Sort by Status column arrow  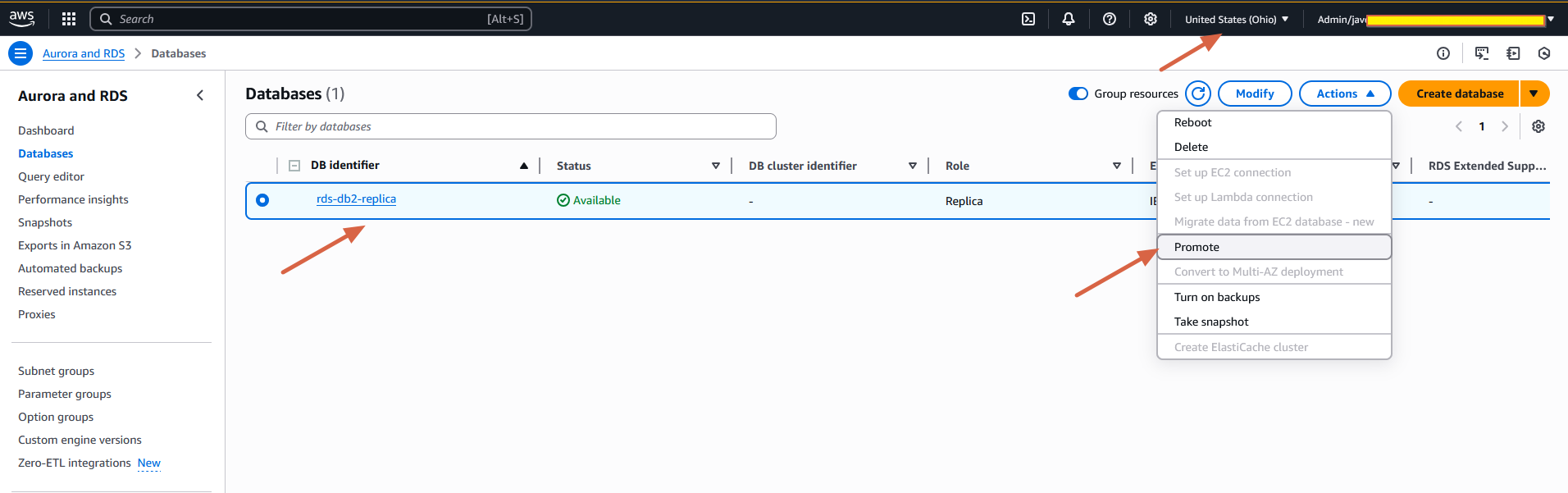(716, 166)
